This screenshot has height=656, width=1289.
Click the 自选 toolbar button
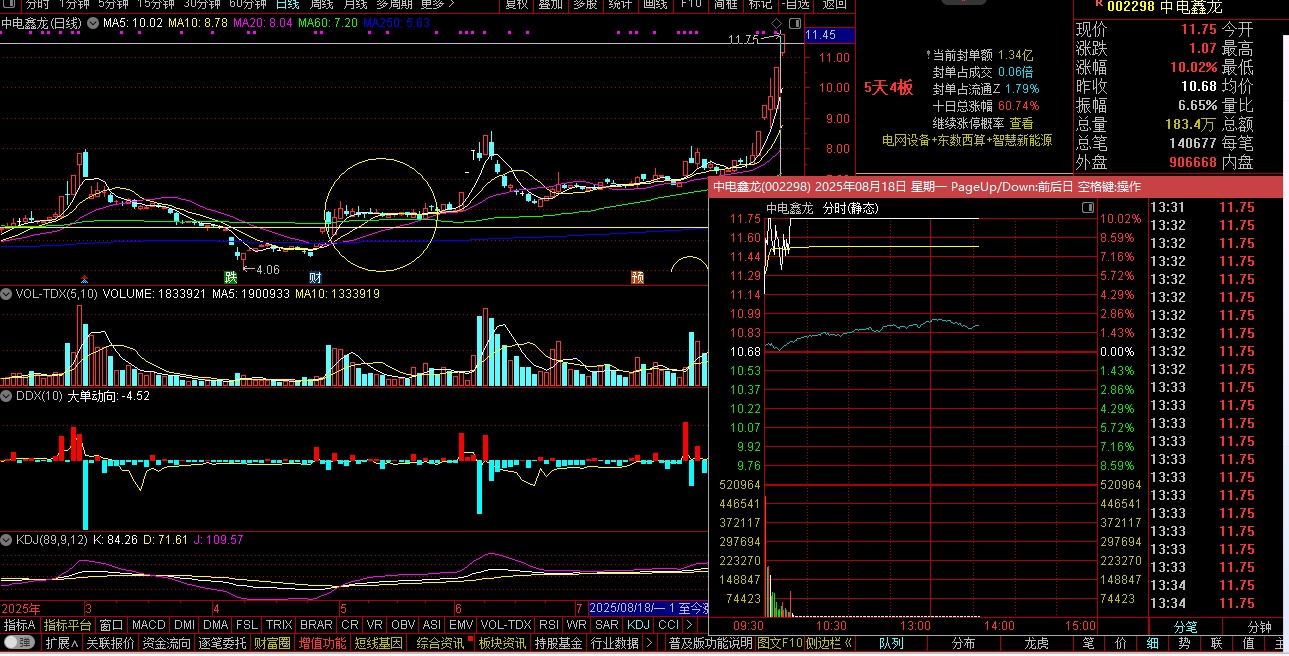tap(796, 4)
